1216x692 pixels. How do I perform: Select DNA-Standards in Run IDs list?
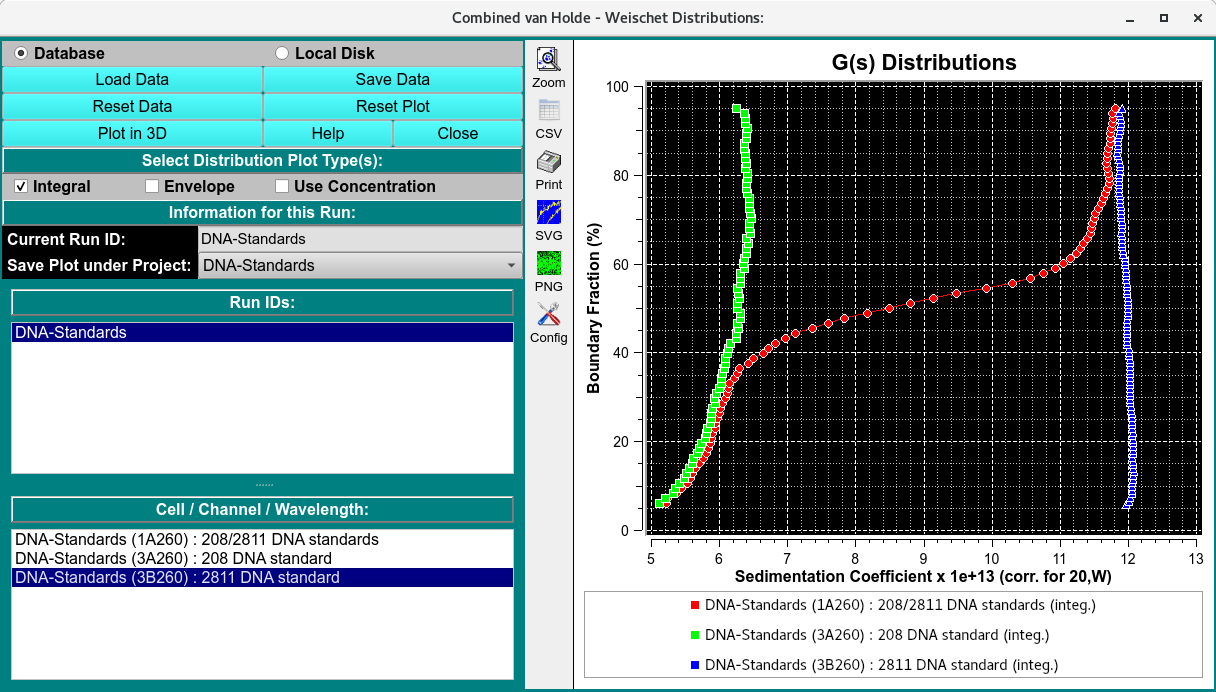click(x=262, y=333)
